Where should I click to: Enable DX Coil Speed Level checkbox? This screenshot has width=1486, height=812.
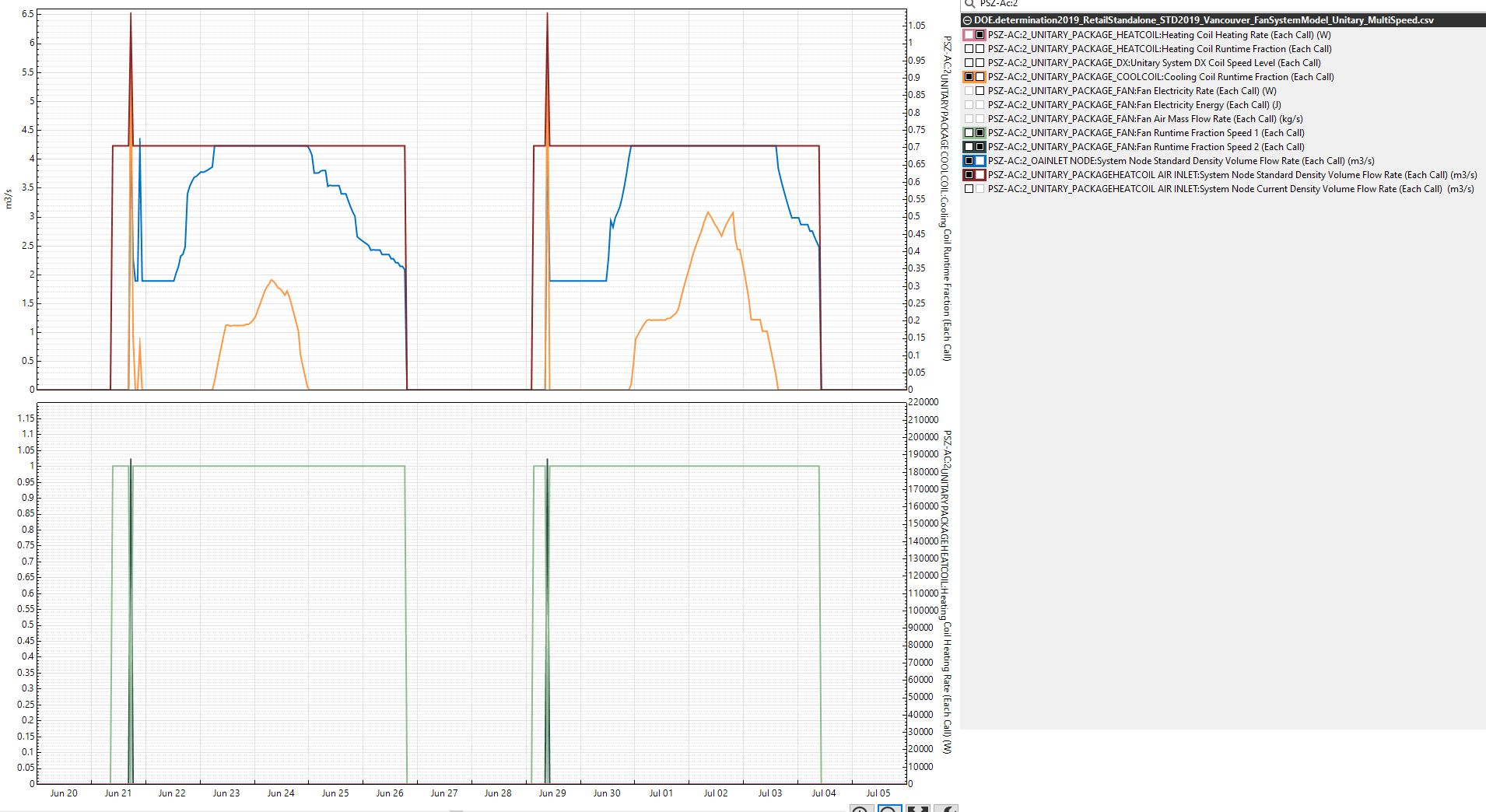click(969, 62)
